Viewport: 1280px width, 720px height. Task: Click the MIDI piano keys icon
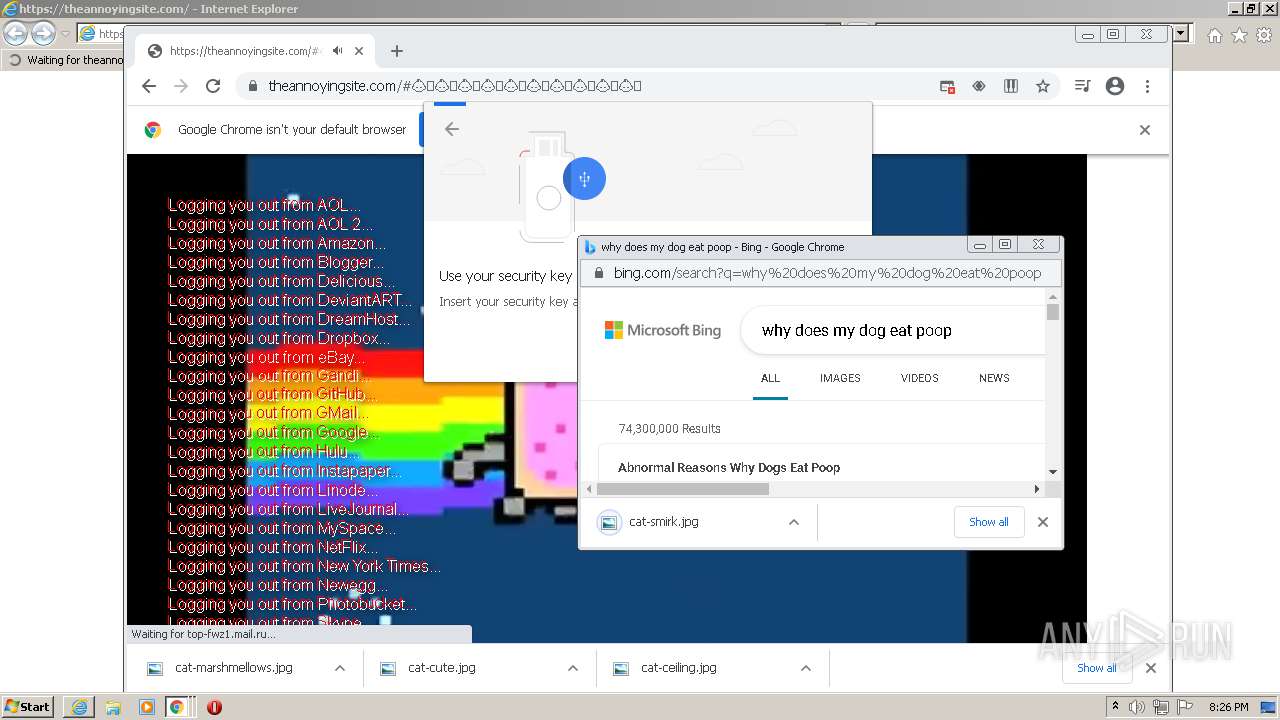pos(1011,86)
